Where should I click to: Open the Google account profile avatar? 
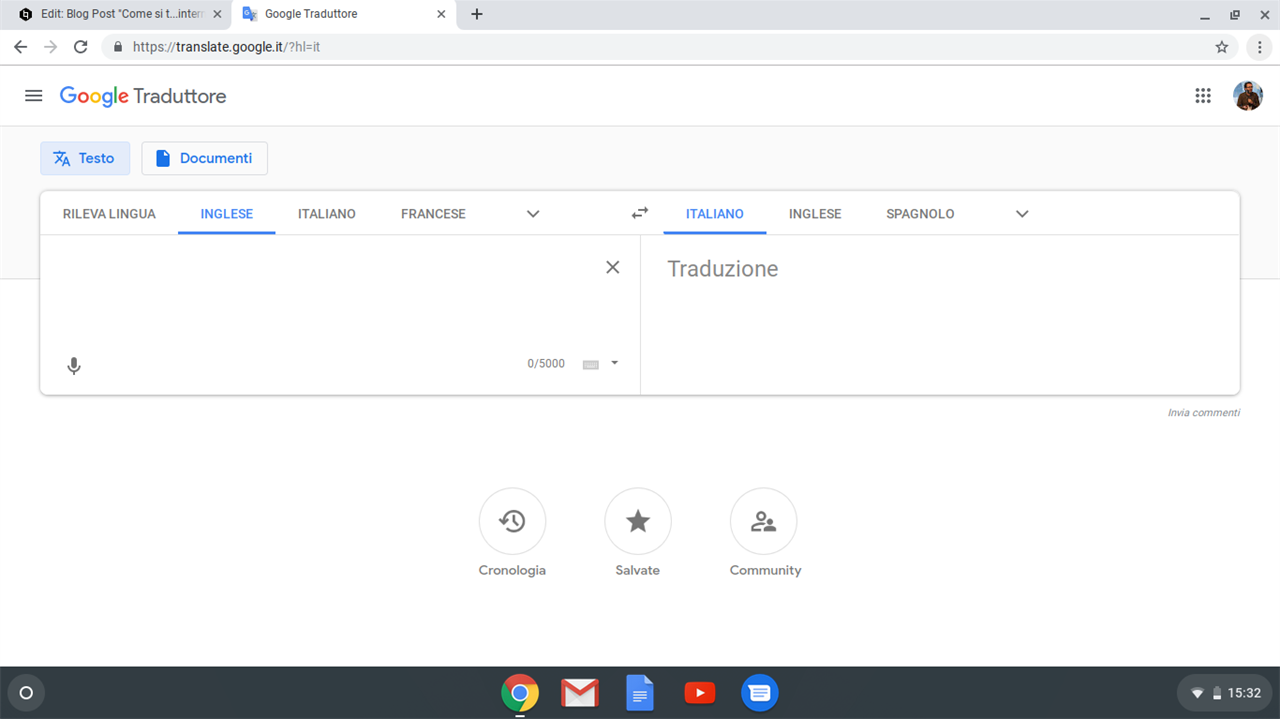pyautogui.click(x=1248, y=96)
